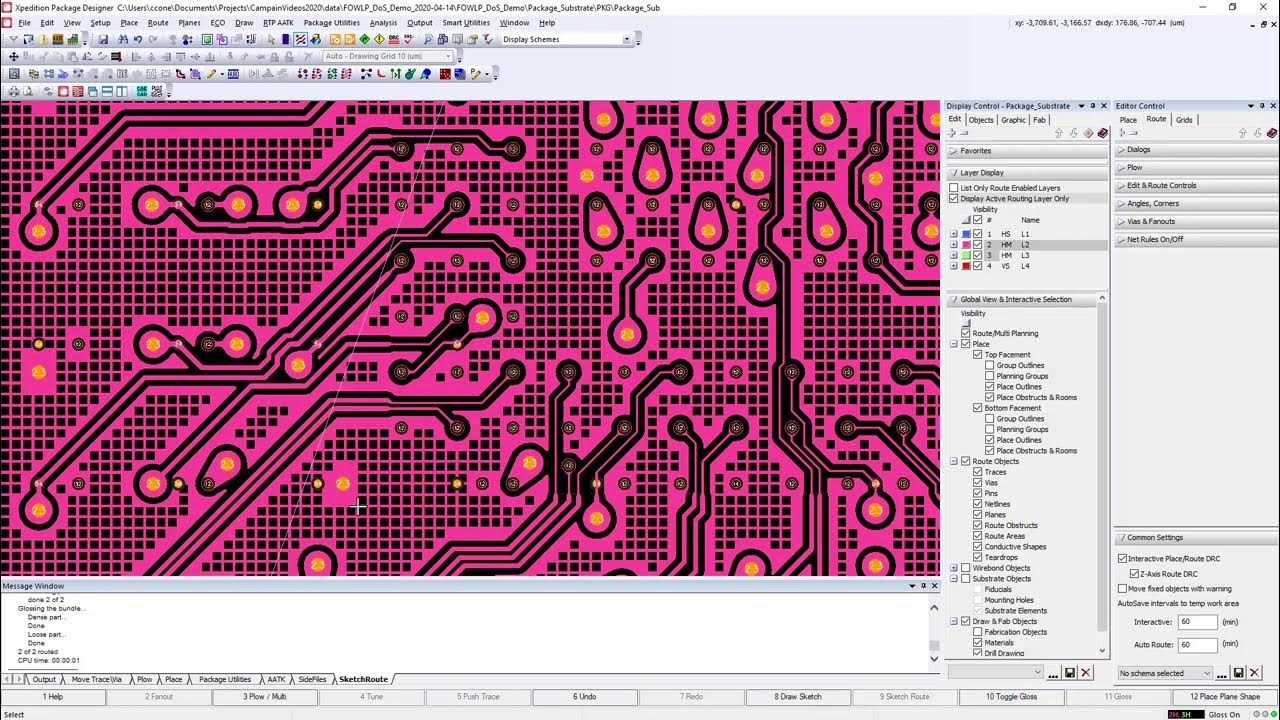Enable Move fixed objects with warning
The image size is (1280, 720).
1122,589
